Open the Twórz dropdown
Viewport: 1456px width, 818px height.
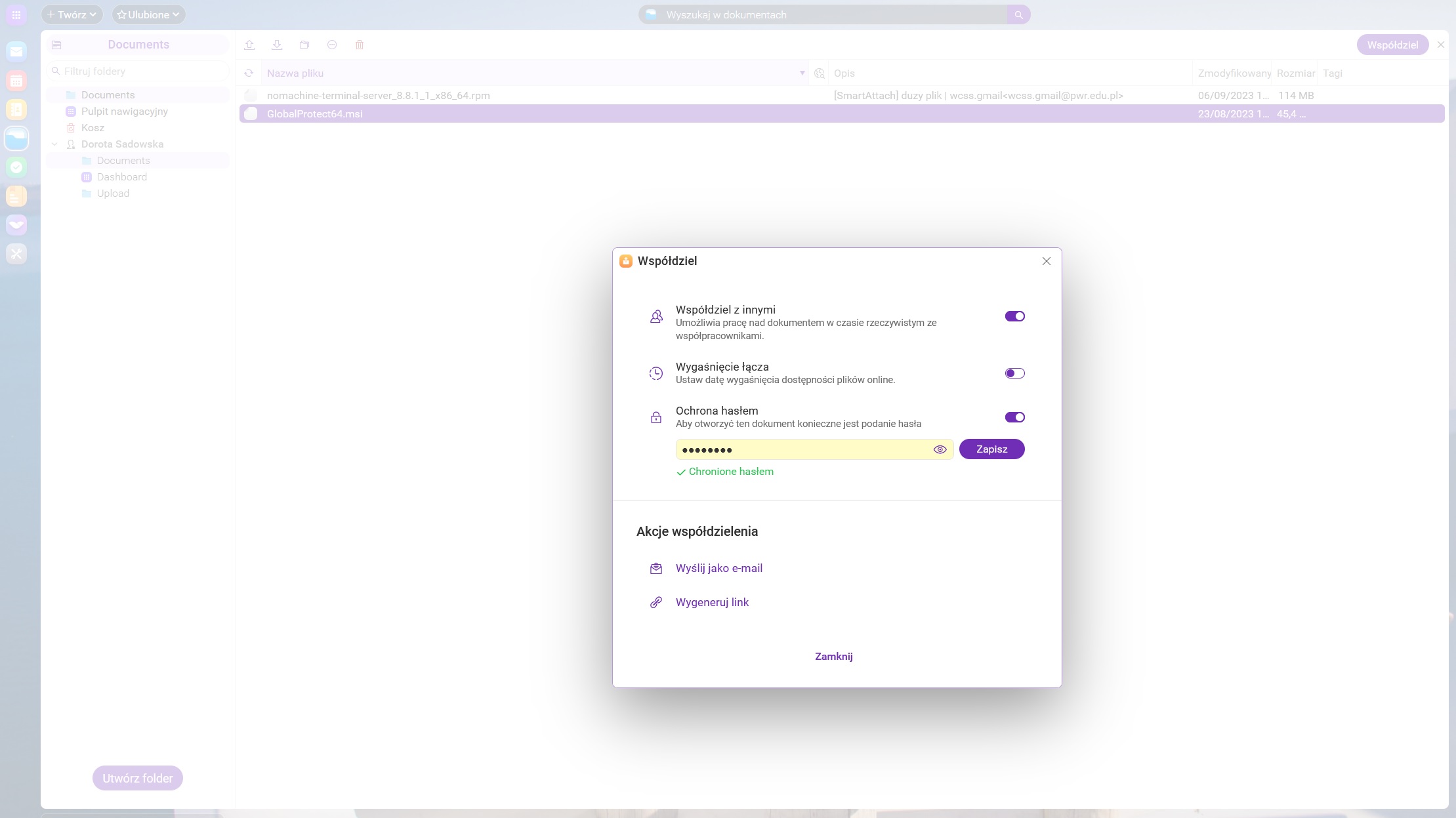coord(72,14)
